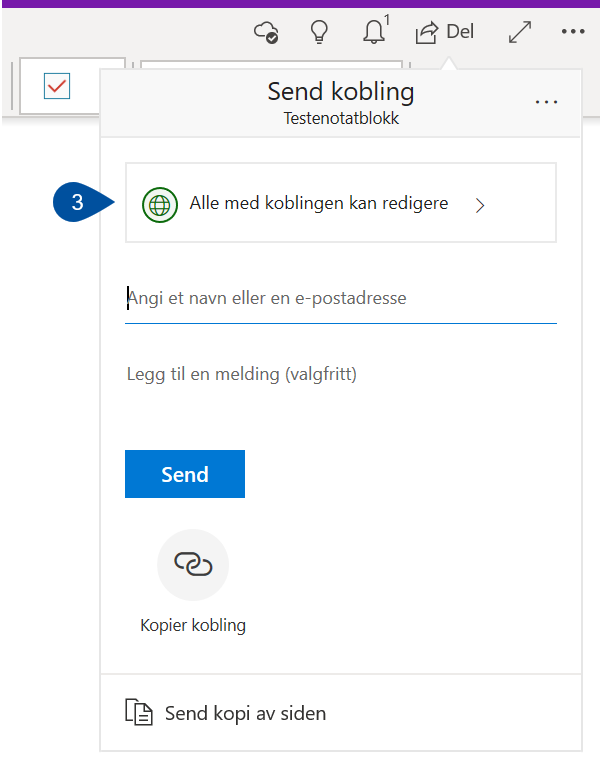Open the lightbulb tips icon
Image resolution: width=600 pixels, height=775 pixels.
[319, 32]
